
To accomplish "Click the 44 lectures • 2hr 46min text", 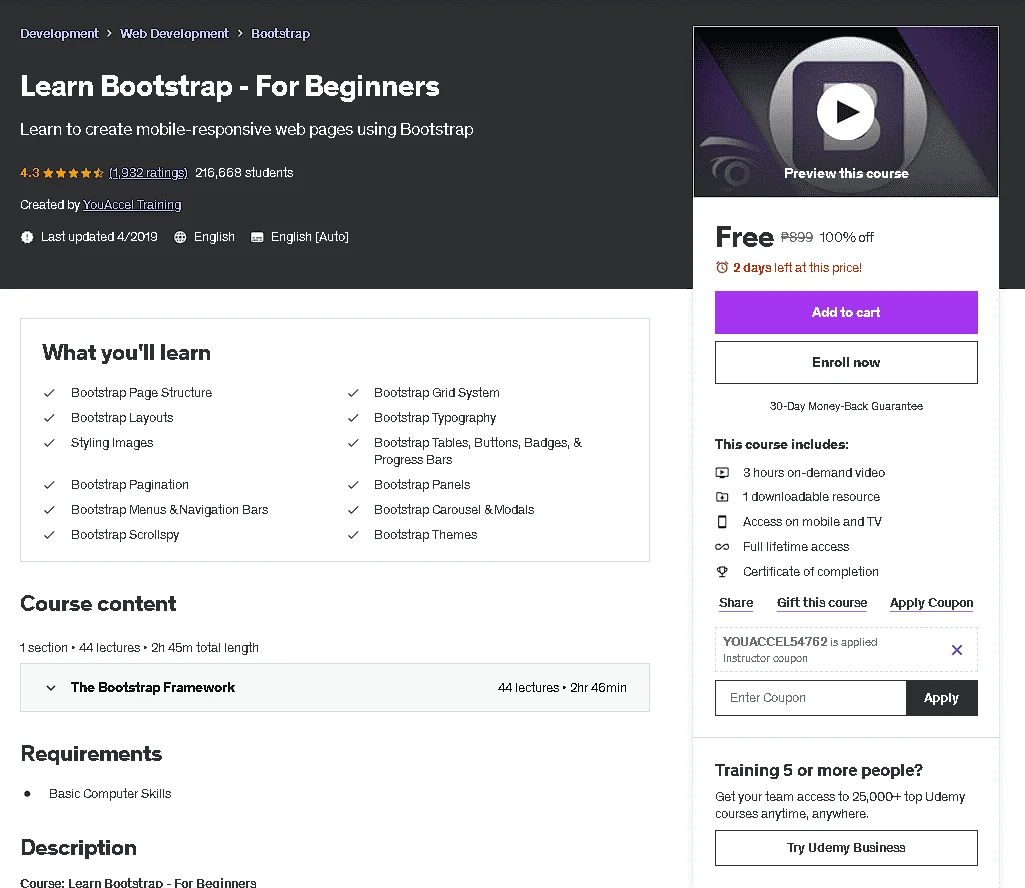I will 562,687.
